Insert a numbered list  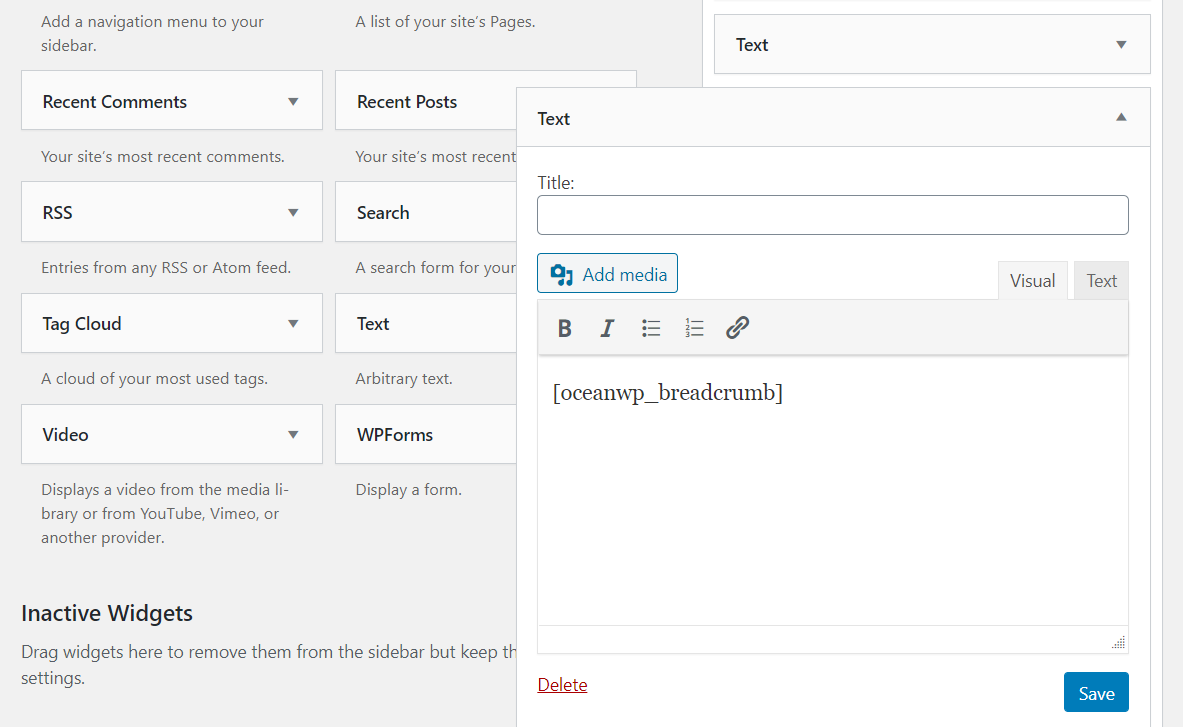[694, 328]
